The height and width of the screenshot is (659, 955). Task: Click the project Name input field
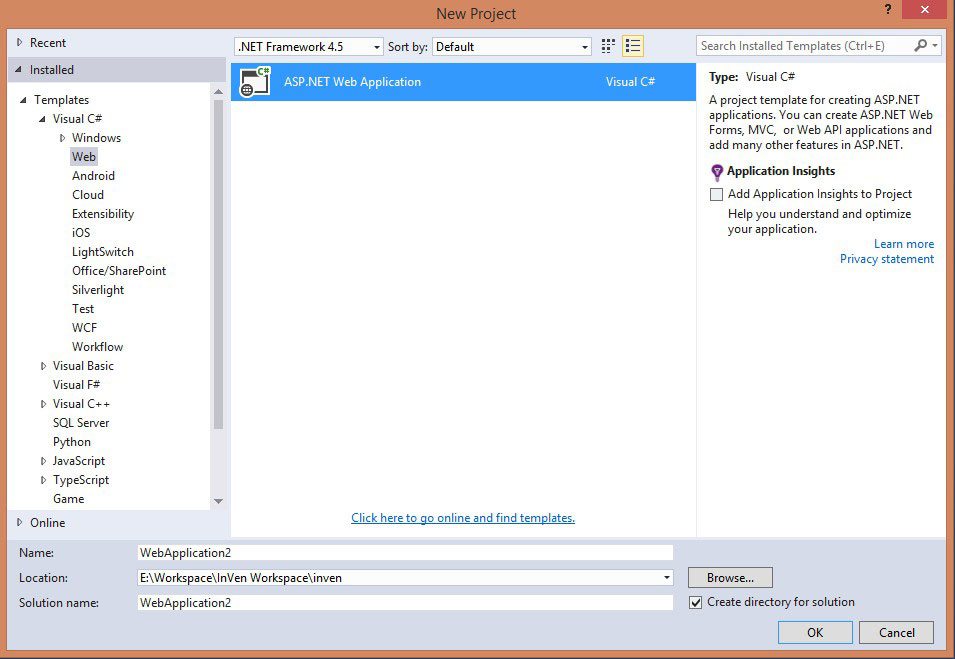(x=405, y=552)
